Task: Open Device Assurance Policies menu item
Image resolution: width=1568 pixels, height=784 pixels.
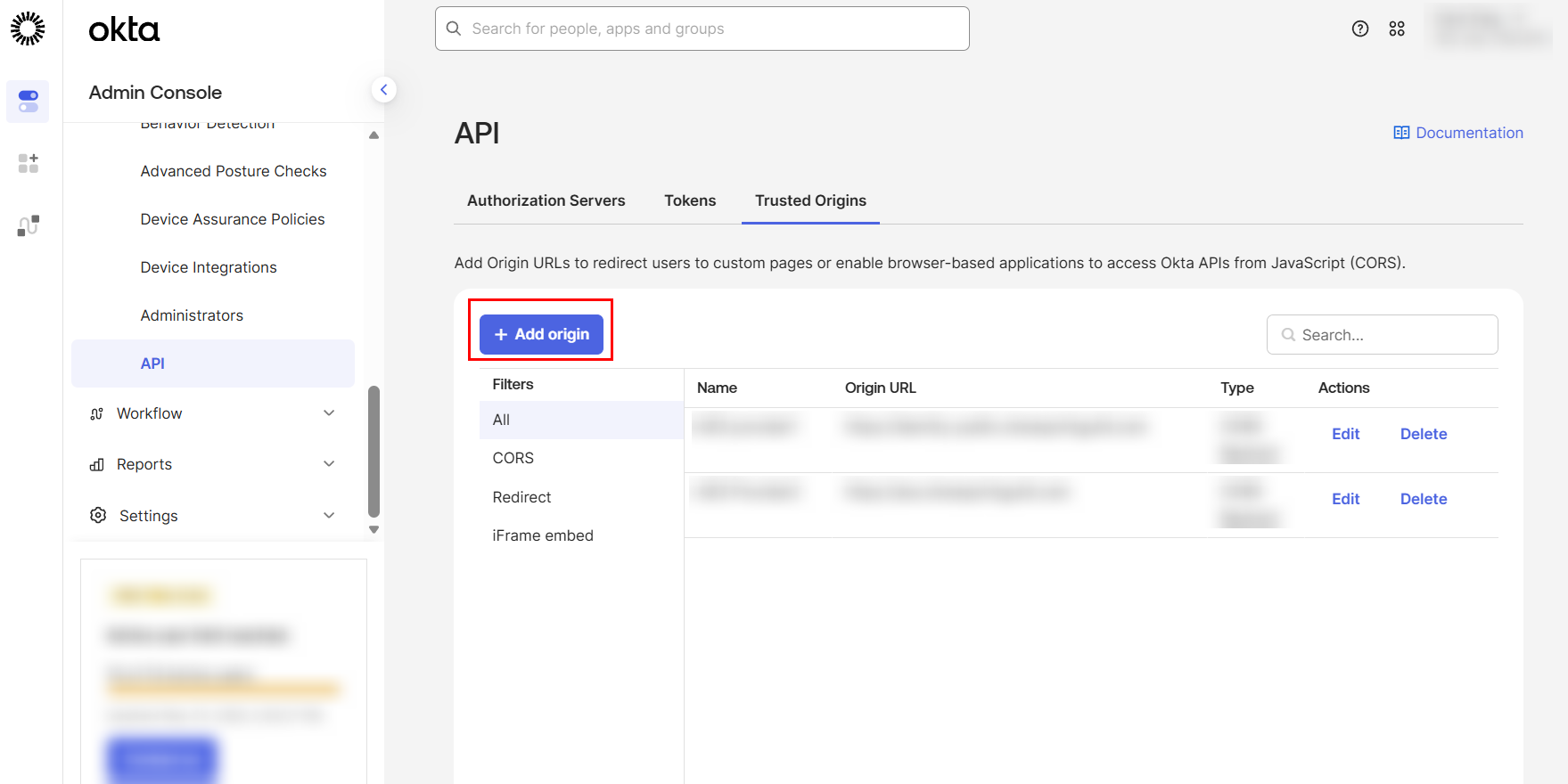Action: tap(233, 219)
